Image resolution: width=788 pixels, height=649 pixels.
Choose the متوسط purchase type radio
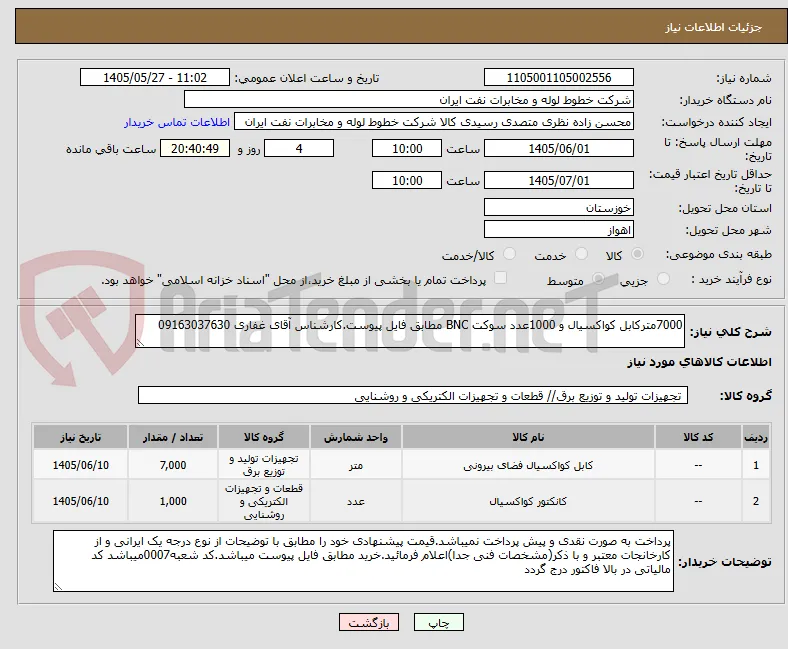coord(598,279)
